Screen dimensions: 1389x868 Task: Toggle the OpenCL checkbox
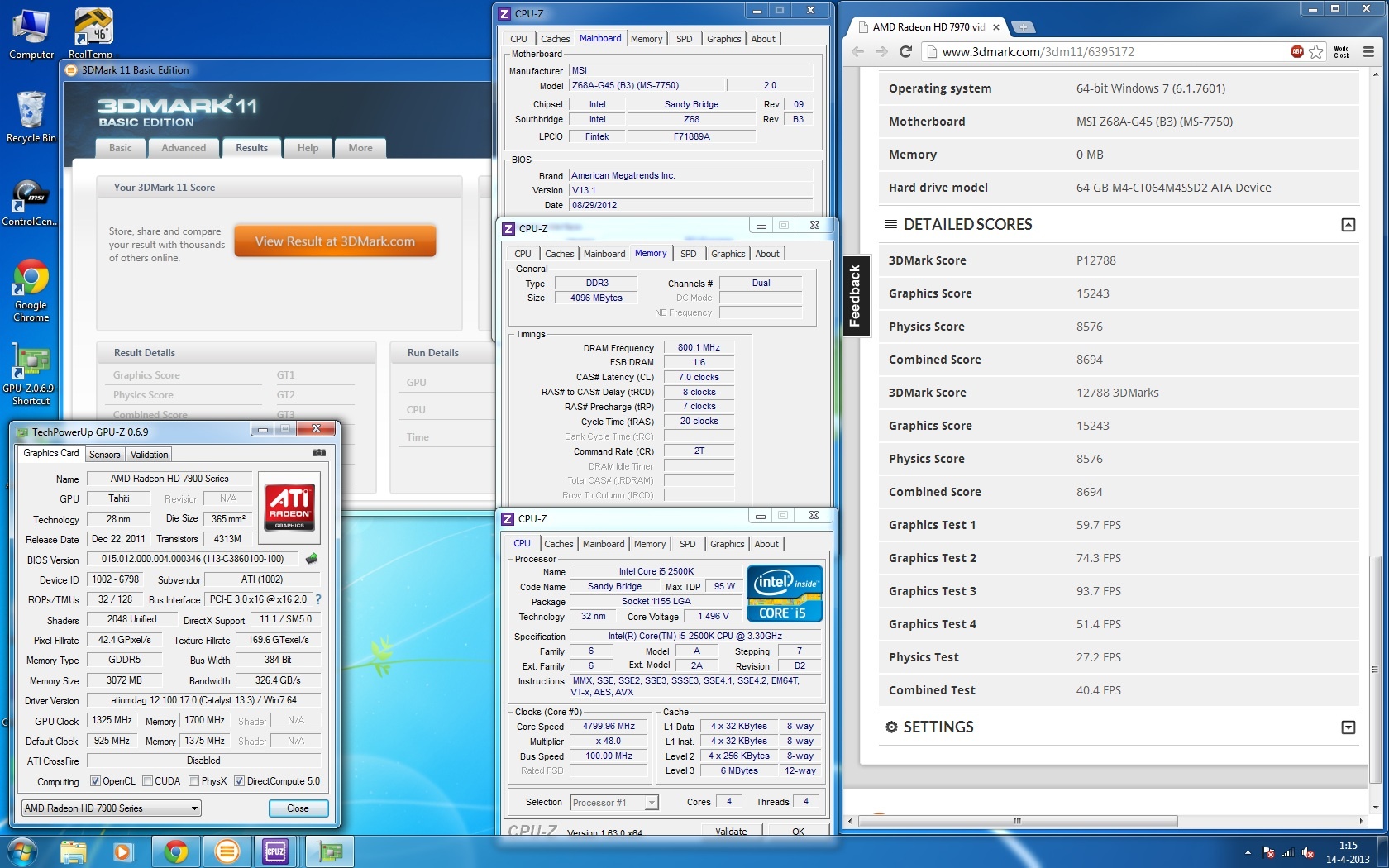(95, 781)
